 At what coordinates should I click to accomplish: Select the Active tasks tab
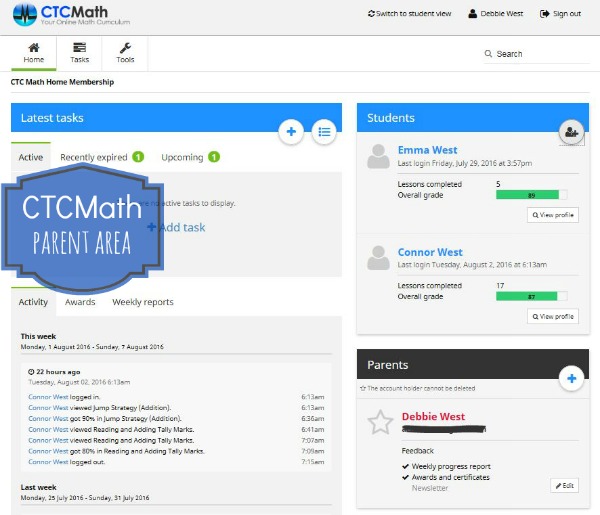(31, 157)
